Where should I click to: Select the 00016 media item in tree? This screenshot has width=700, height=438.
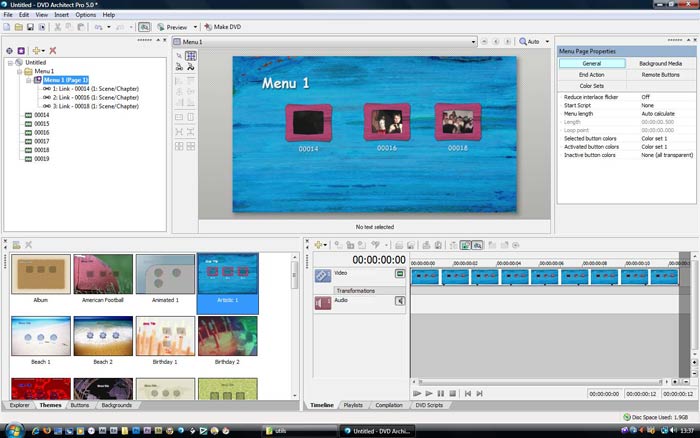(41, 132)
